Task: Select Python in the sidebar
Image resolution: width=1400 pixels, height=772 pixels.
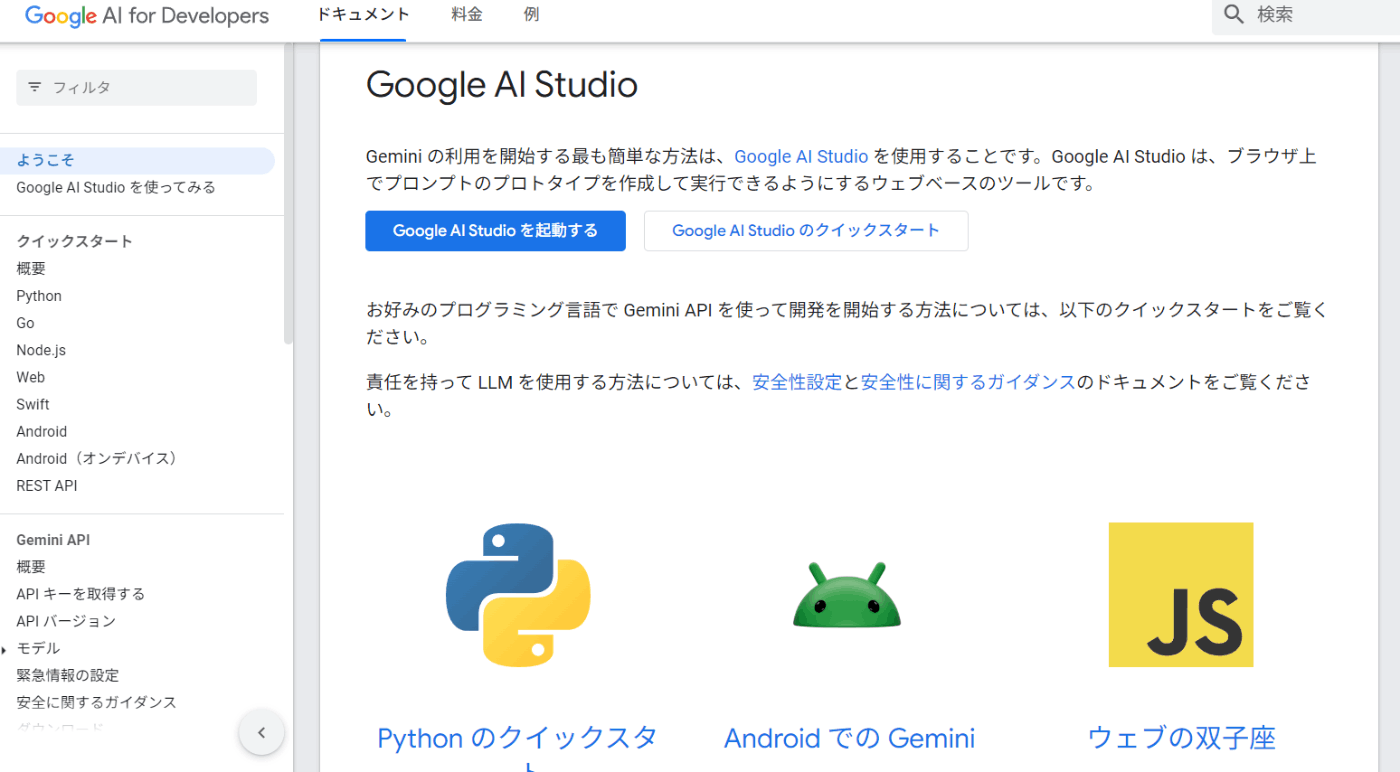Action: point(39,296)
